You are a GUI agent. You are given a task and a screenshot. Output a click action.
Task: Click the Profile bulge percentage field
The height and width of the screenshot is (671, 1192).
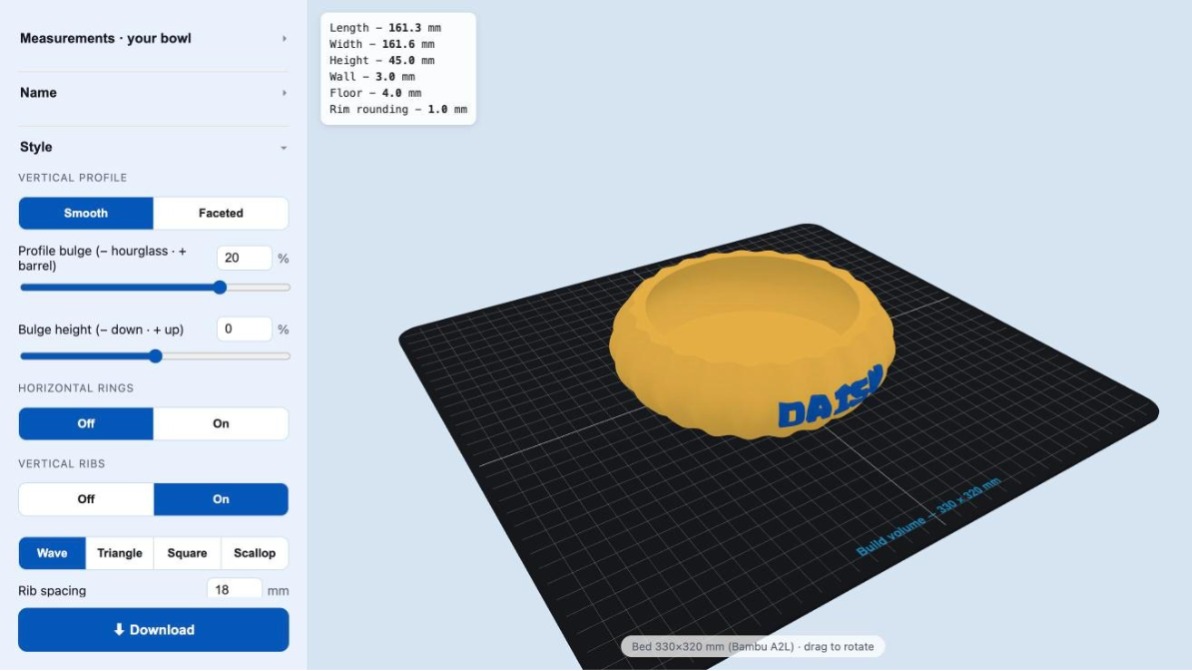(244, 258)
